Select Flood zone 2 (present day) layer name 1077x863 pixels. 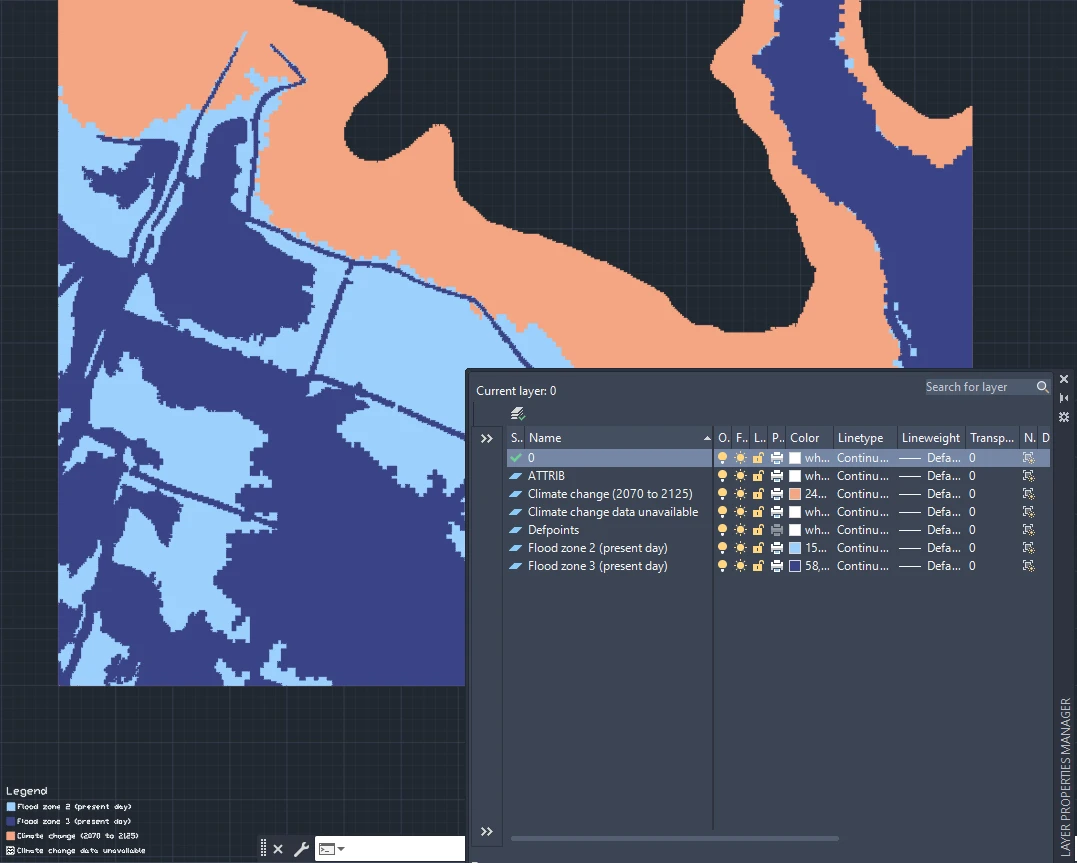(x=598, y=548)
